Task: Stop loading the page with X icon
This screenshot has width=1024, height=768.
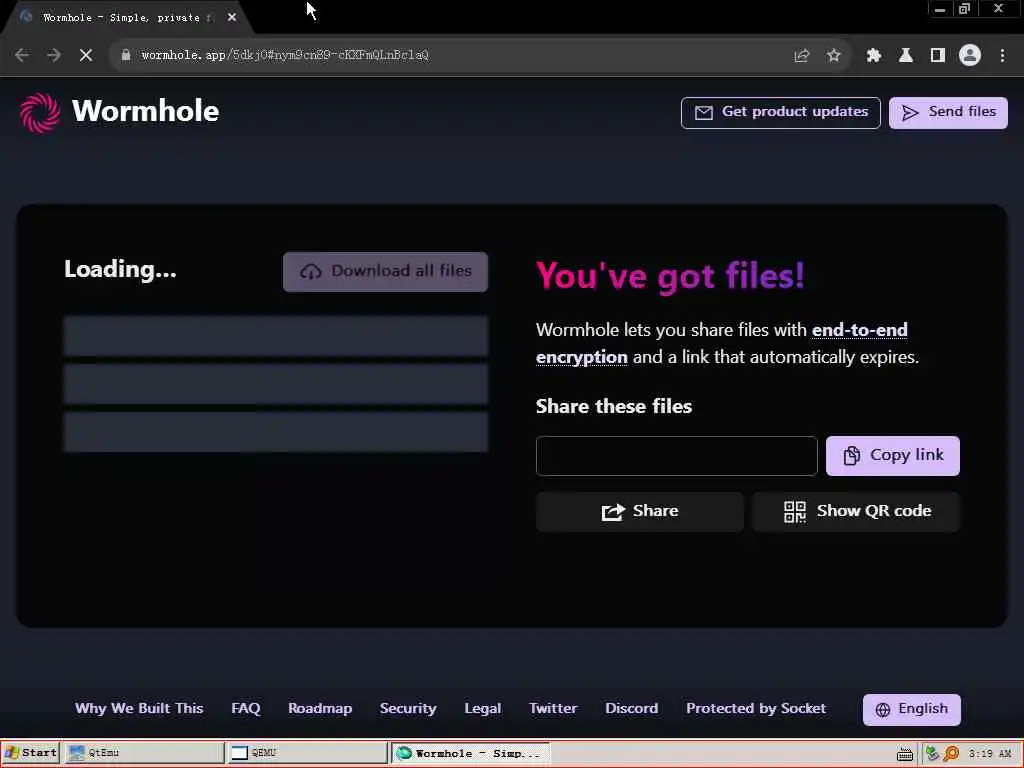Action: [86, 56]
